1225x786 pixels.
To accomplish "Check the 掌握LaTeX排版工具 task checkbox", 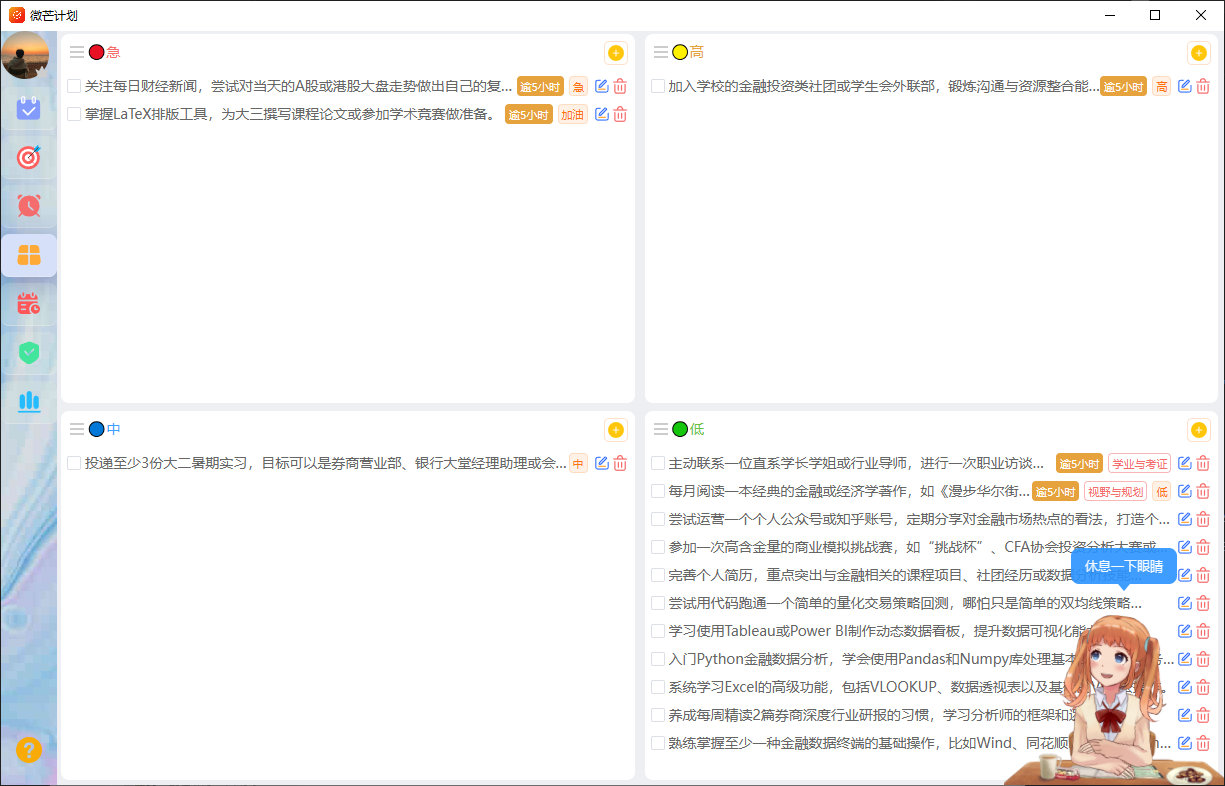I will point(74,114).
